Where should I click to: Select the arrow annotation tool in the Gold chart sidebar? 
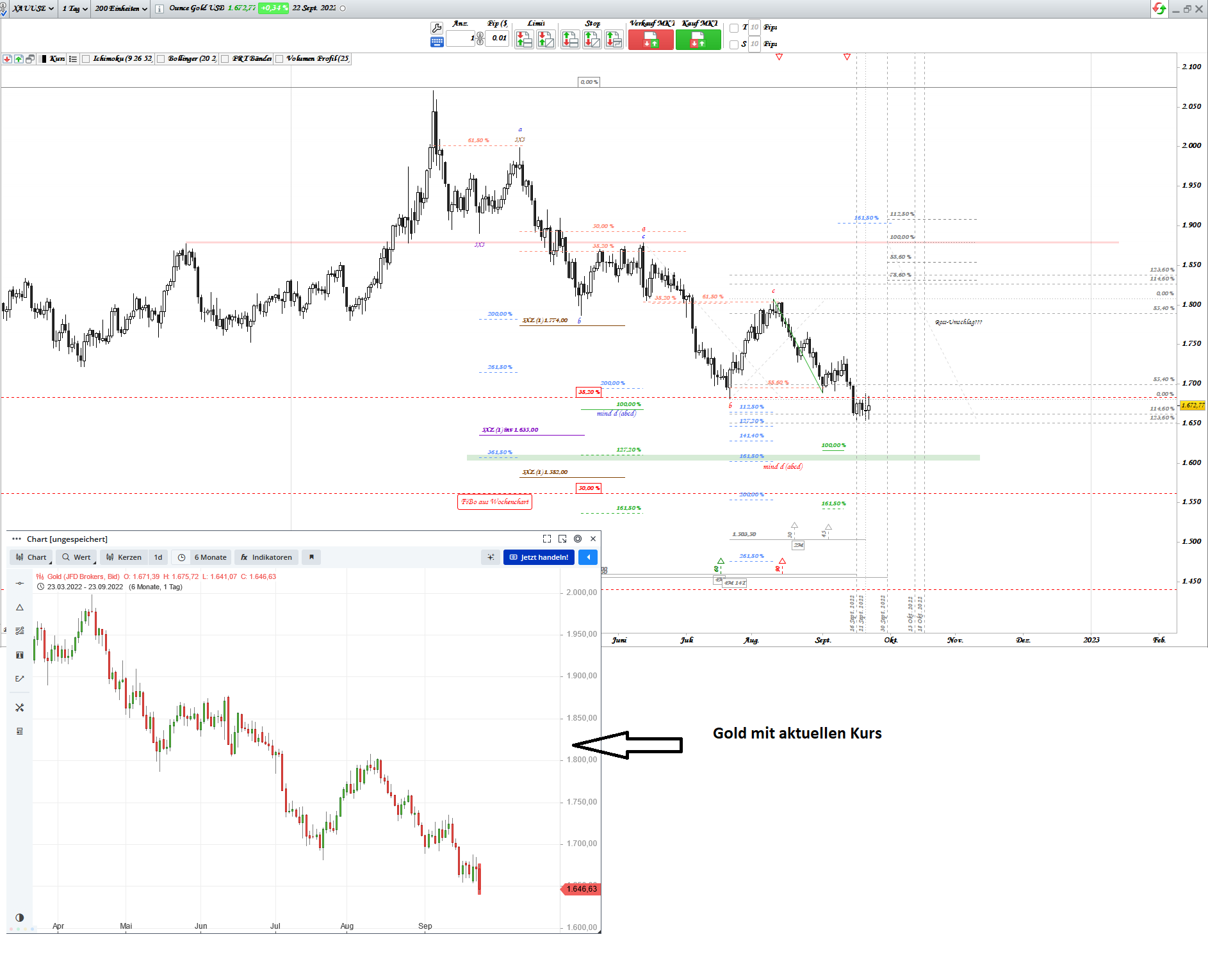pos(20,678)
